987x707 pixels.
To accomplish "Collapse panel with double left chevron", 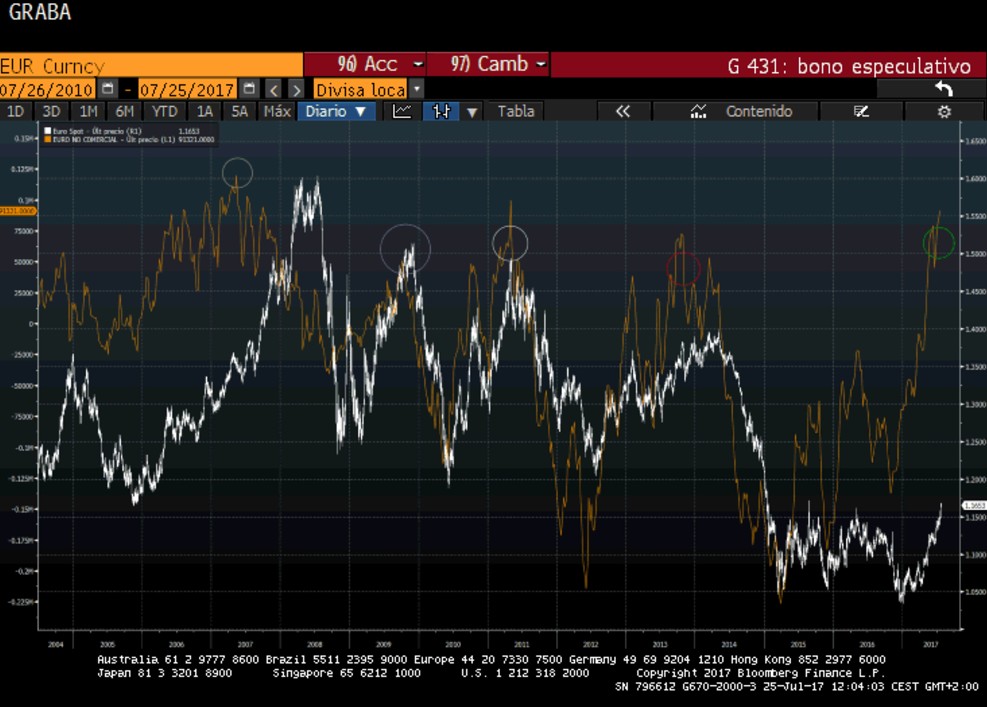I will (623, 111).
